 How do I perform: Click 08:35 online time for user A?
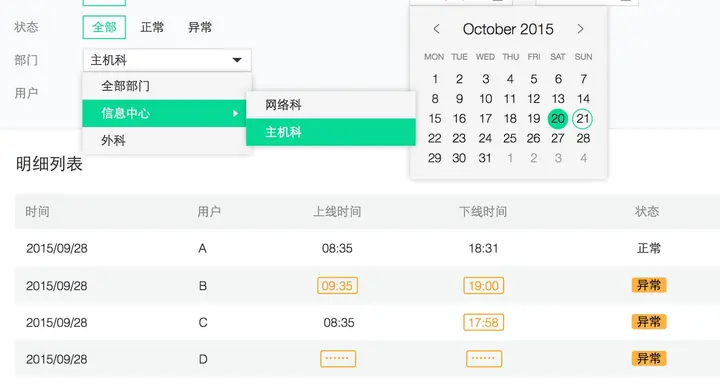tap(337, 248)
